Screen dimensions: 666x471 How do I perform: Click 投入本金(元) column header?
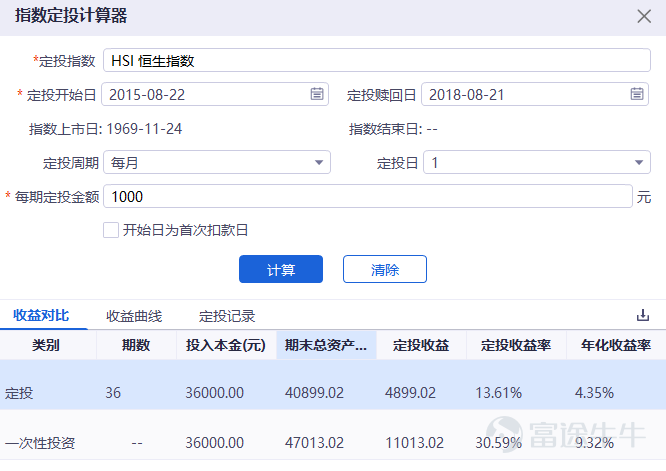226,345
